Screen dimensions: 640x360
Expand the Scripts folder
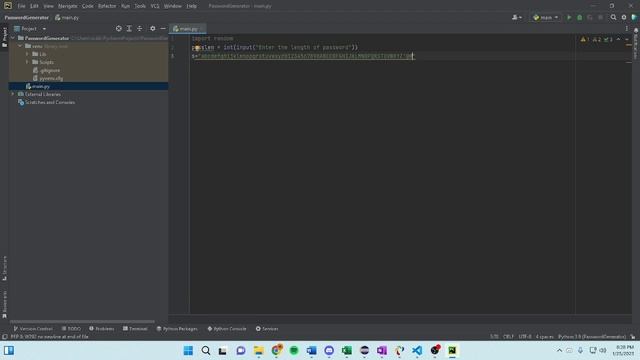[x=27, y=62]
